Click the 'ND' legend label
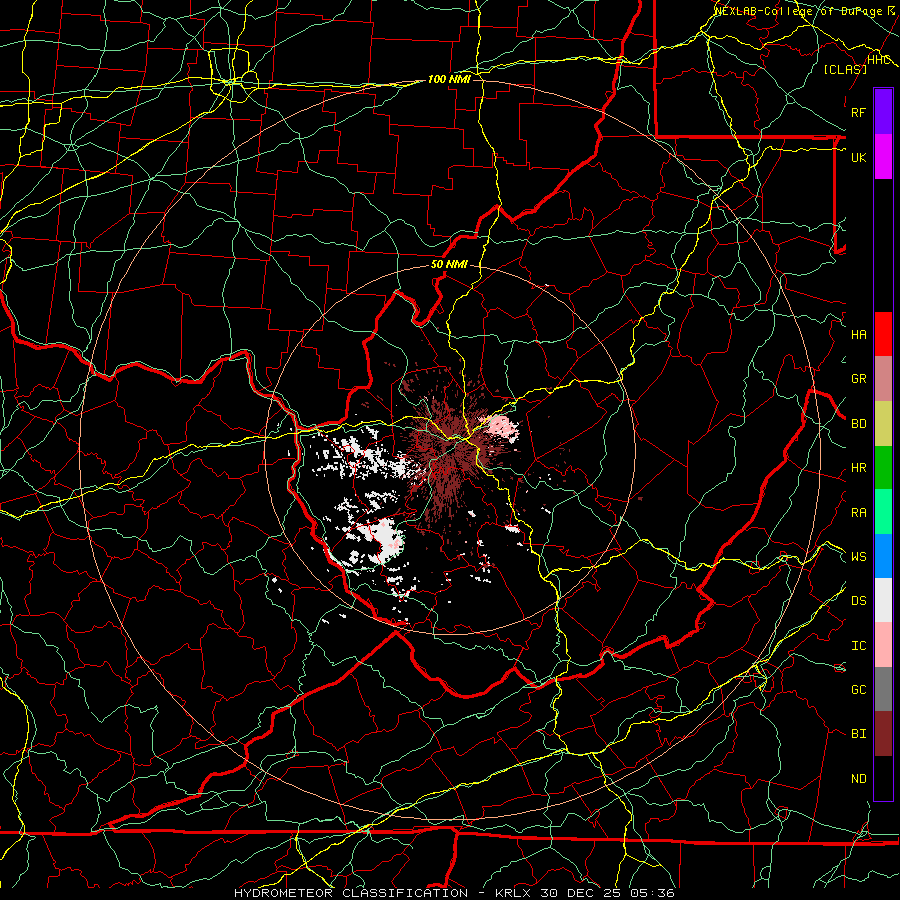Image resolution: width=900 pixels, height=900 pixels. [x=858, y=778]
